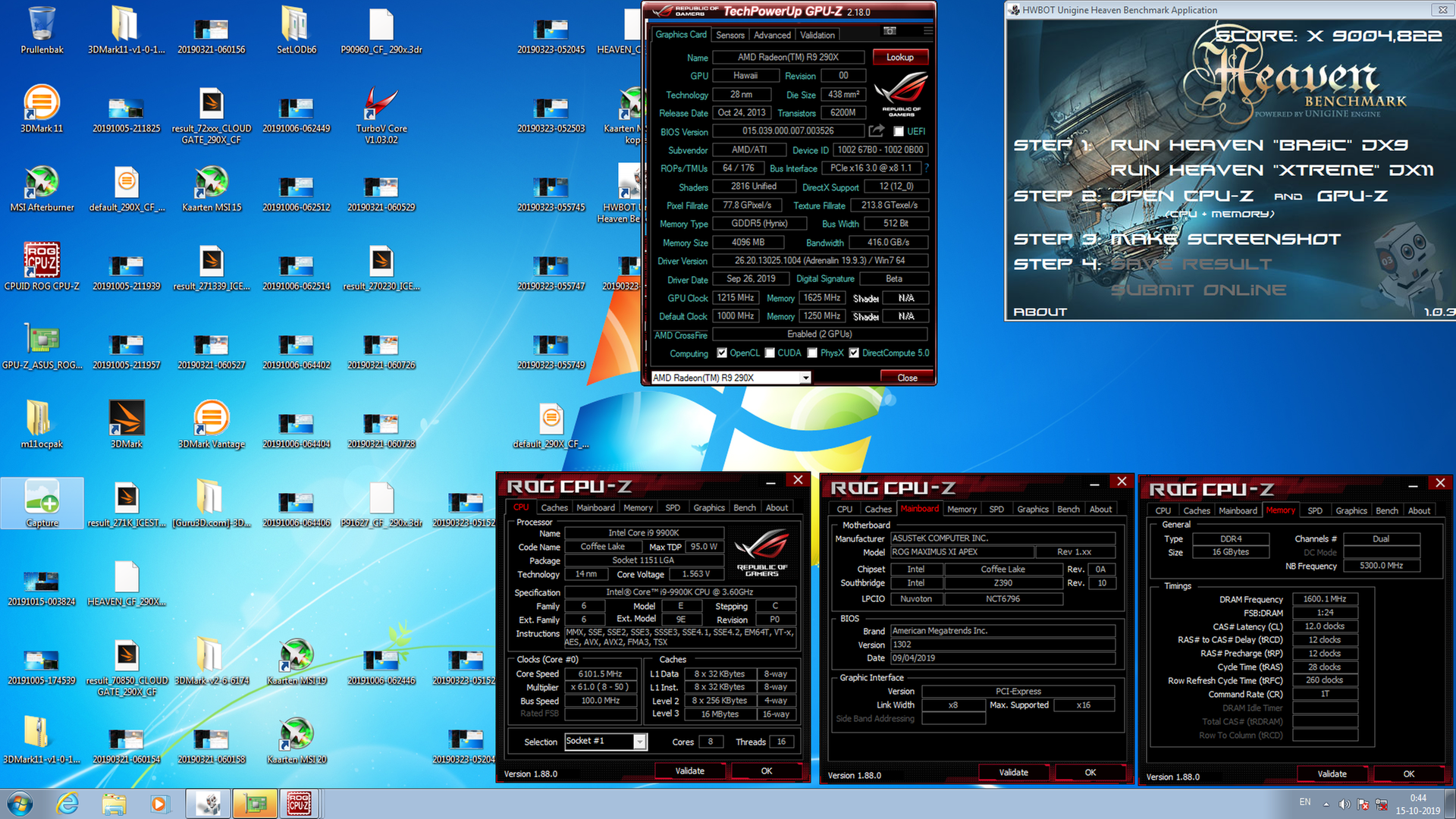Click the BIOS share/export icon in GPU-Z
The height and width of the screenshot is (819, 1456).
877,130
